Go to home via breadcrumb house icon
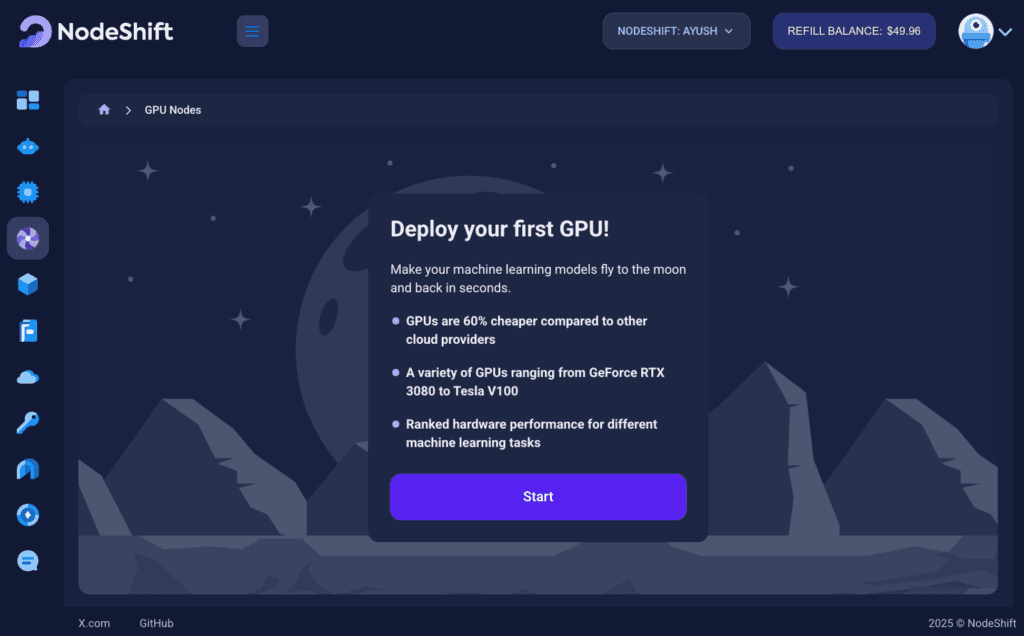The height and width of the screenshot is (636, 1024). (104, 110)
